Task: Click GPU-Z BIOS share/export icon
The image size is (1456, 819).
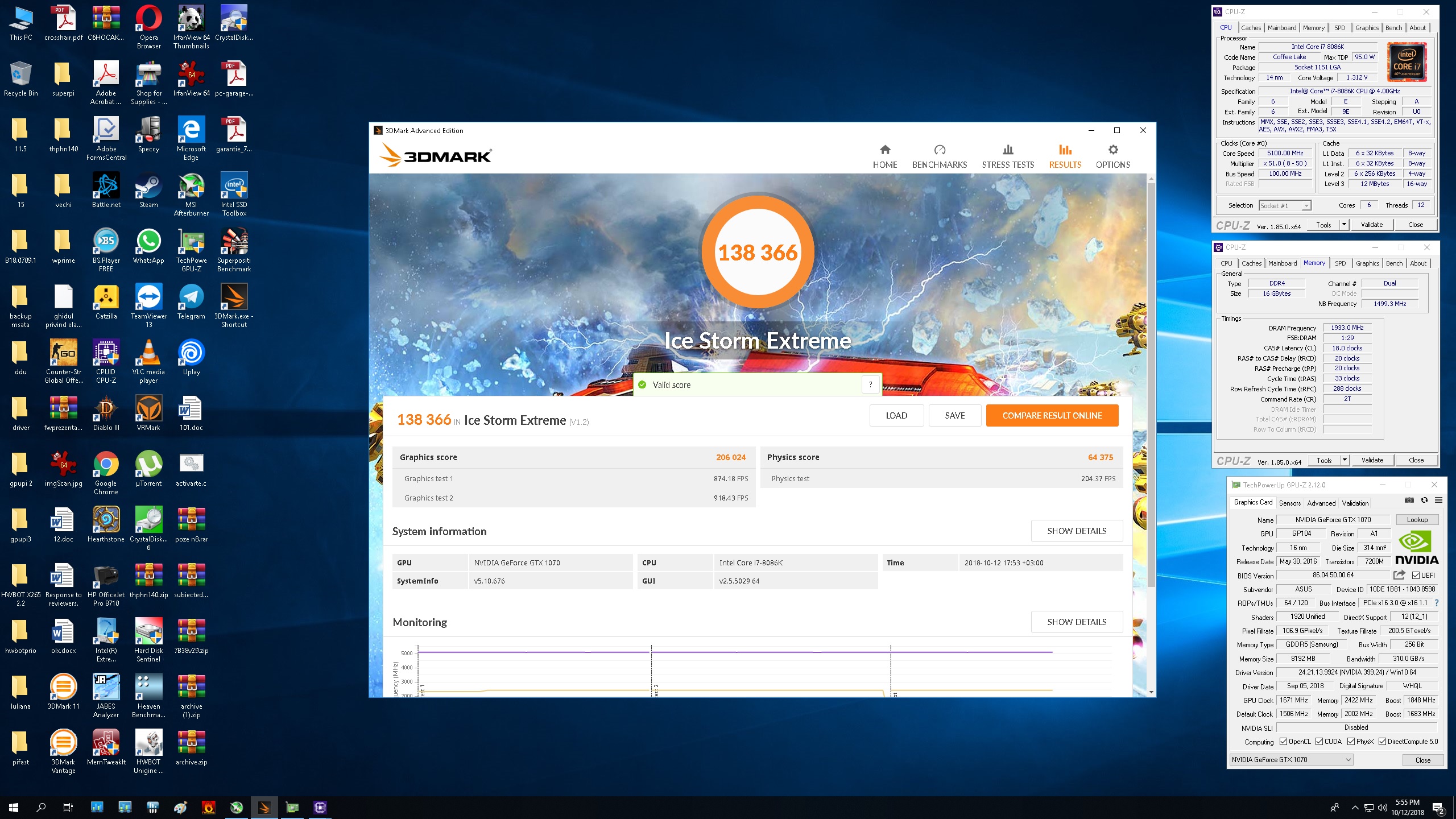Action: pos(1399,574)
